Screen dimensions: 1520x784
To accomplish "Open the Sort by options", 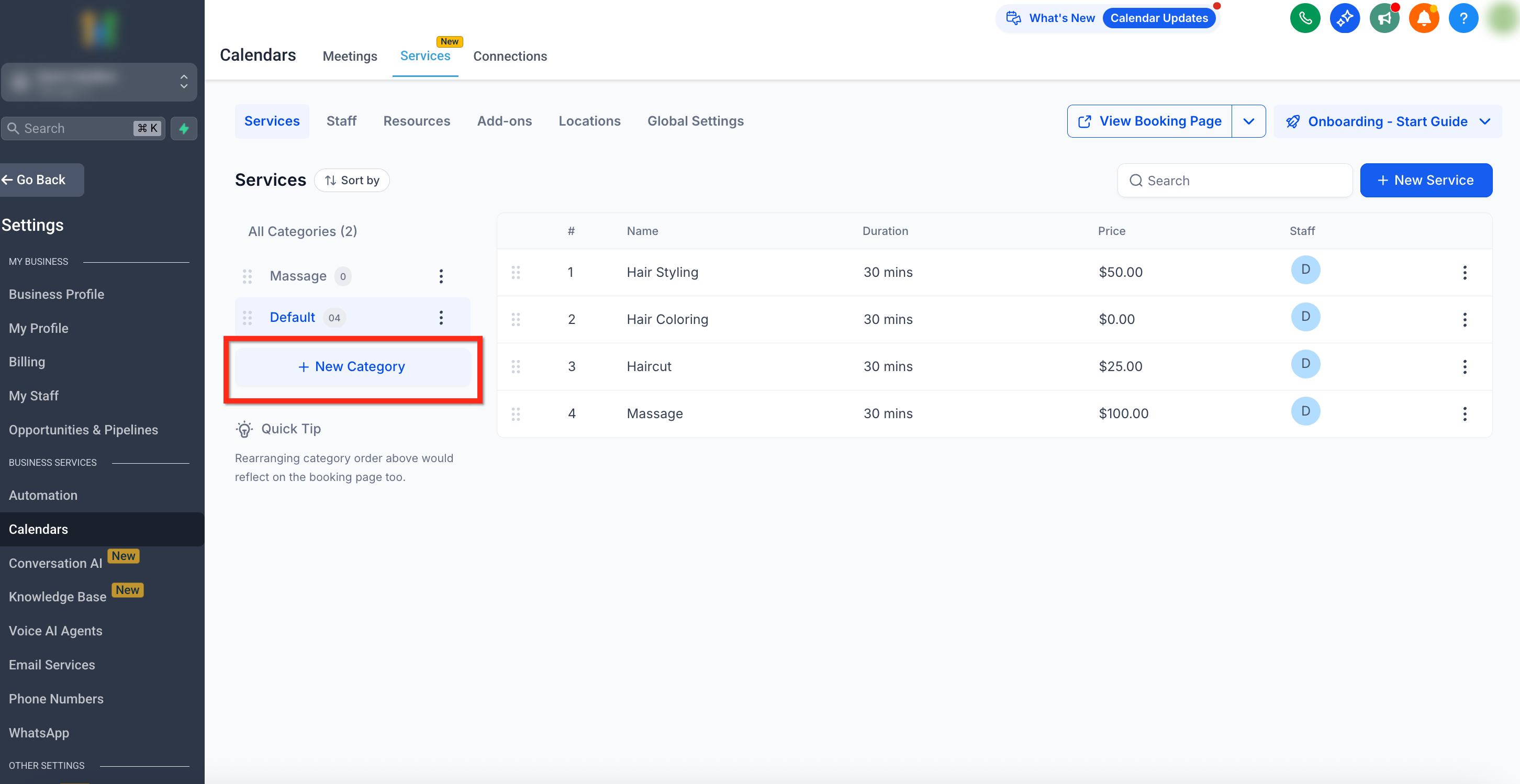I will click(x=352, y=181).
